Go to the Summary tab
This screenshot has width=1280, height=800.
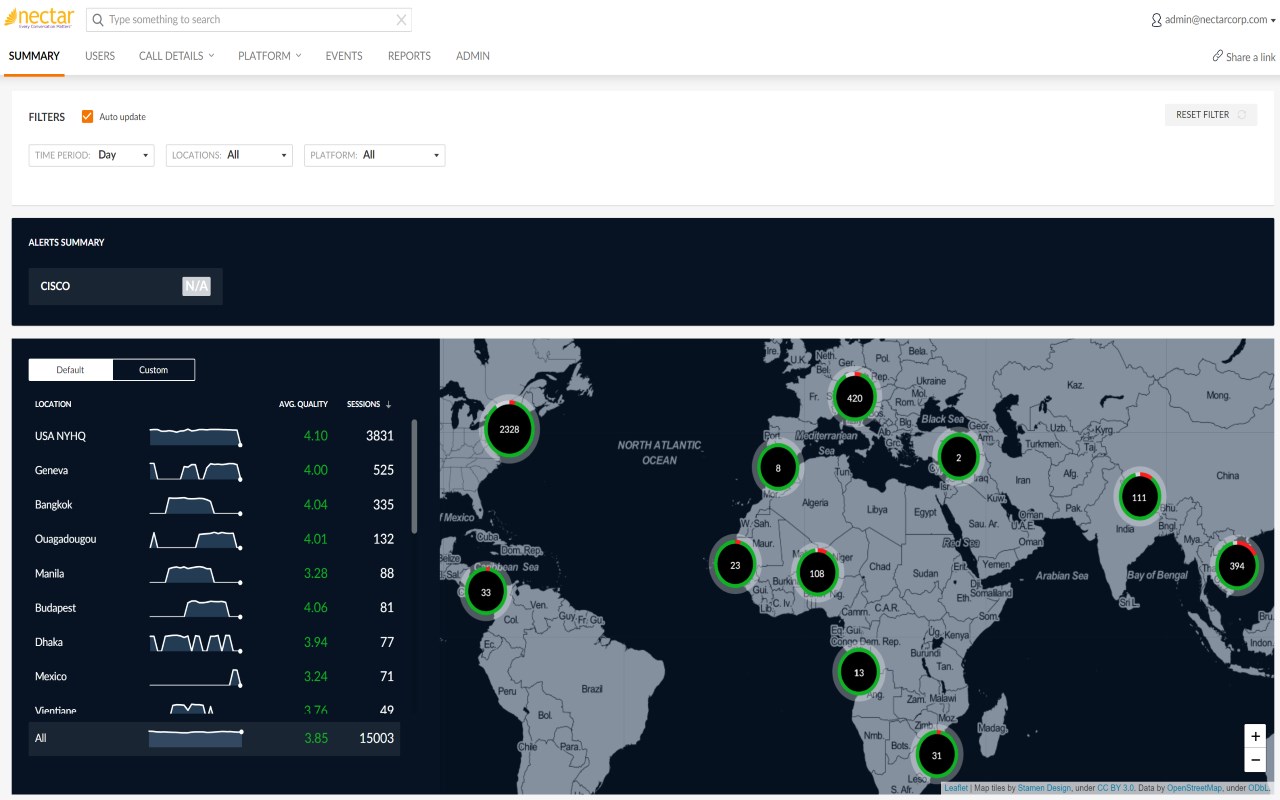tap(34, 56)
